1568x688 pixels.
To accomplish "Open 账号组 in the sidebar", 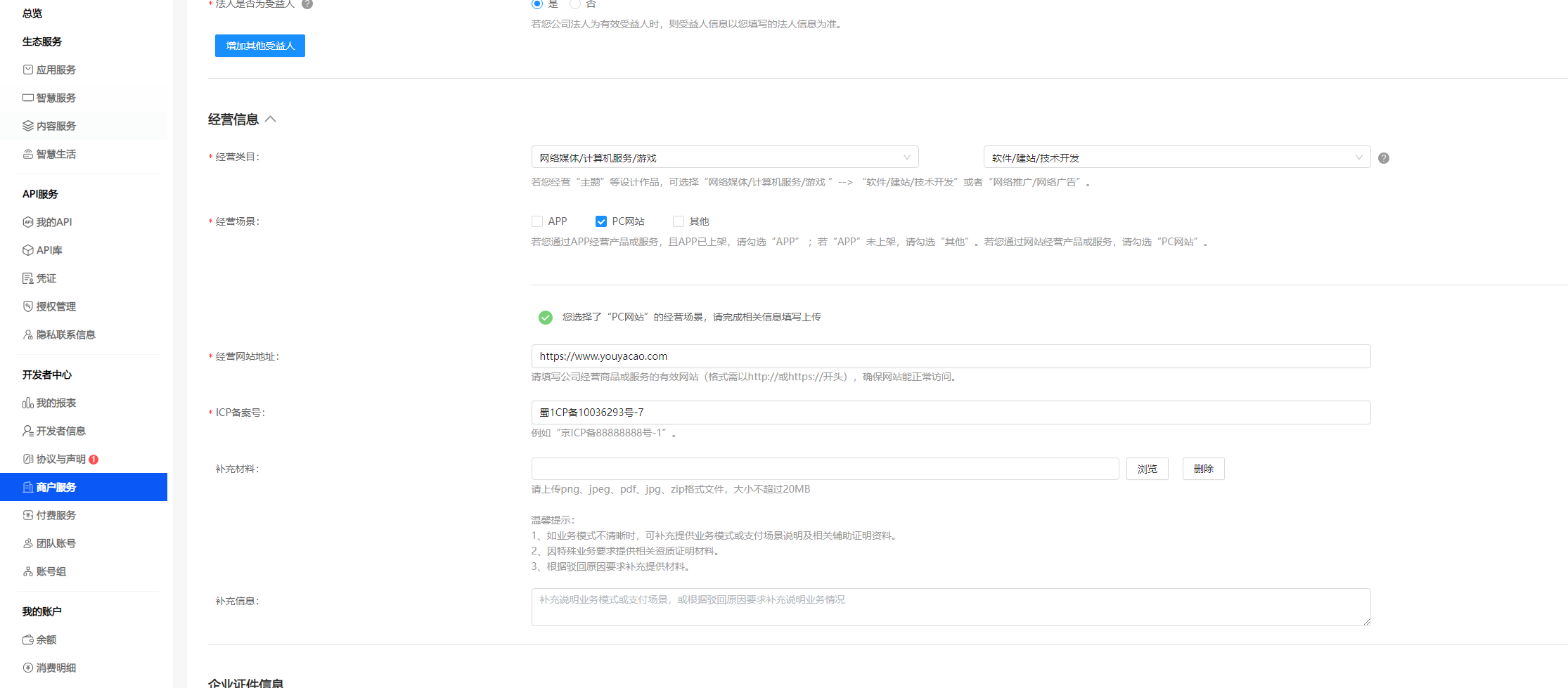I will tap(84, 571).
